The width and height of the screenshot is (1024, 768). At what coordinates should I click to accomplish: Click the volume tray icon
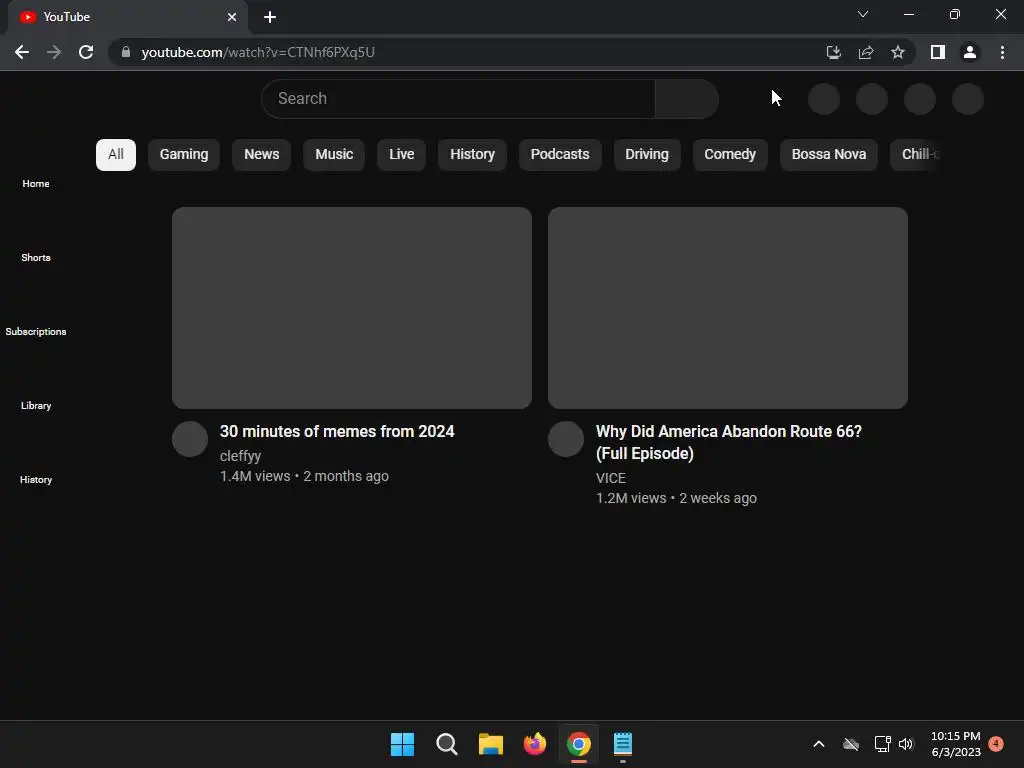click(x=906, y=744)
